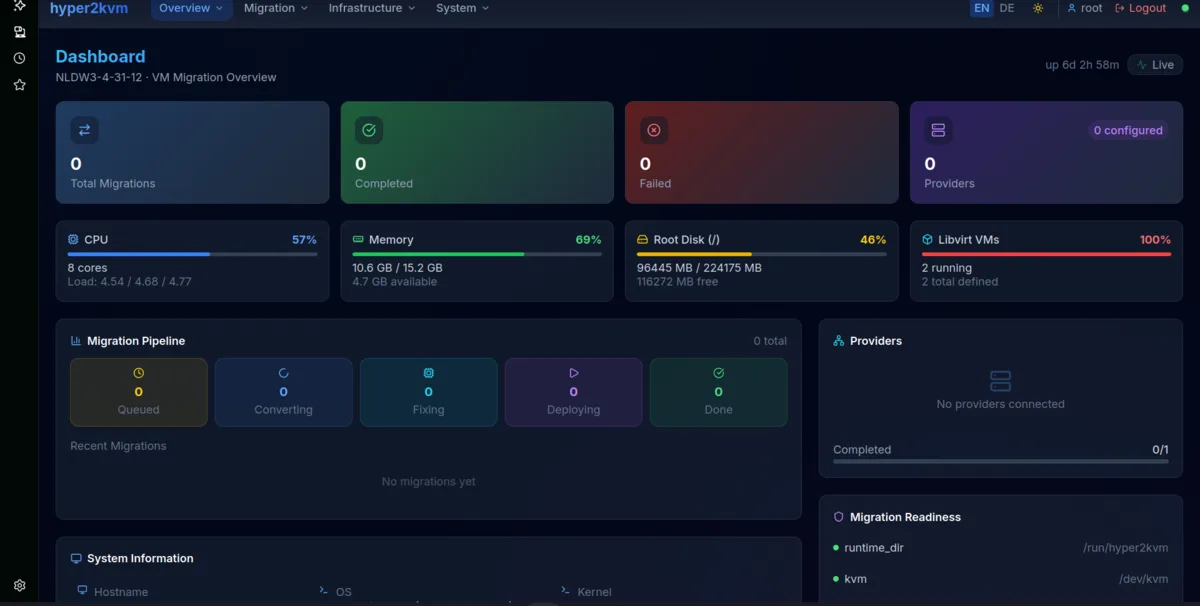Click the Completed providers progress bar
Screen dimensions: 1200x606
1000,461
